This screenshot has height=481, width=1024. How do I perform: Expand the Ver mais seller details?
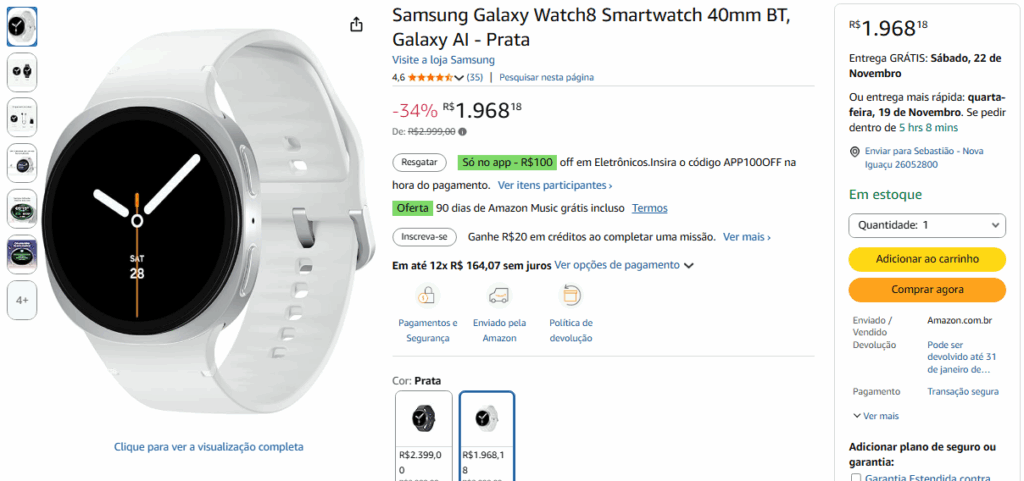coord(875,415)
